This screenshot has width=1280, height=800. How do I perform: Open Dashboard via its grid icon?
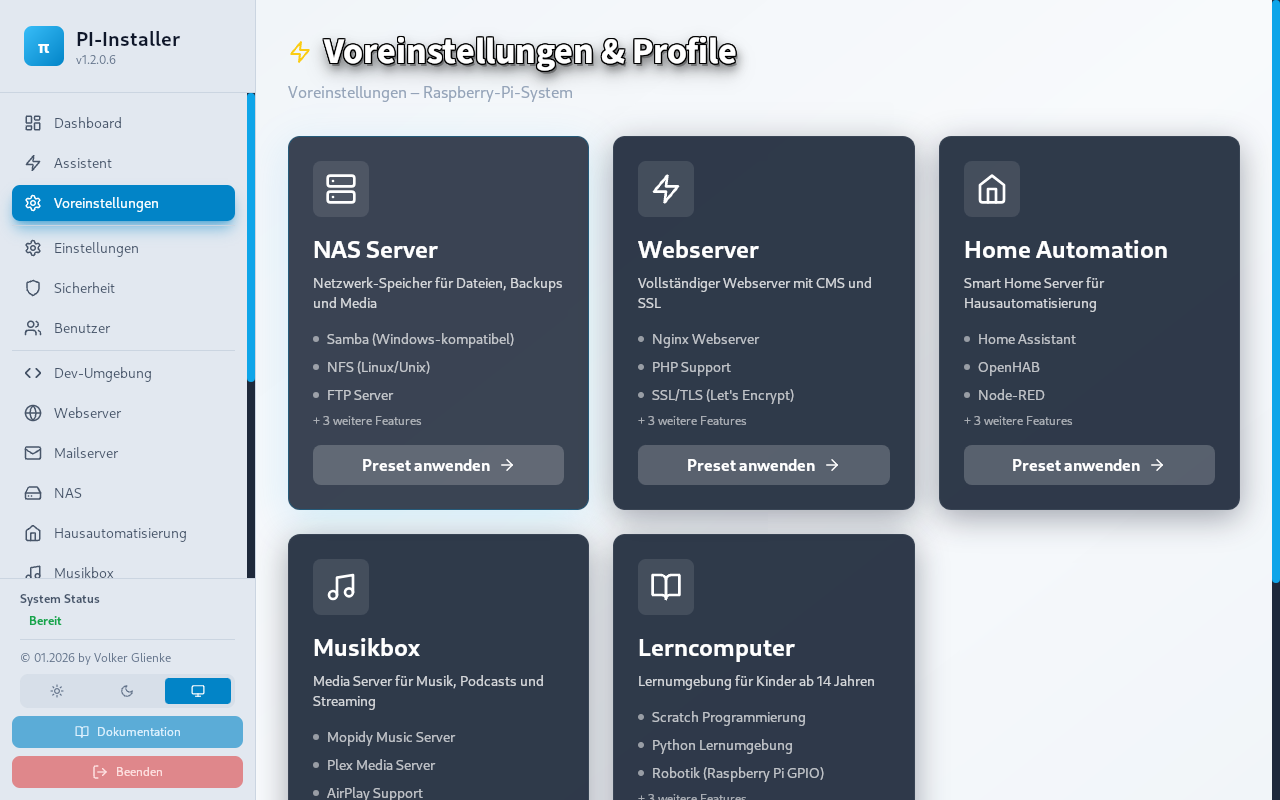pos(33,123)
